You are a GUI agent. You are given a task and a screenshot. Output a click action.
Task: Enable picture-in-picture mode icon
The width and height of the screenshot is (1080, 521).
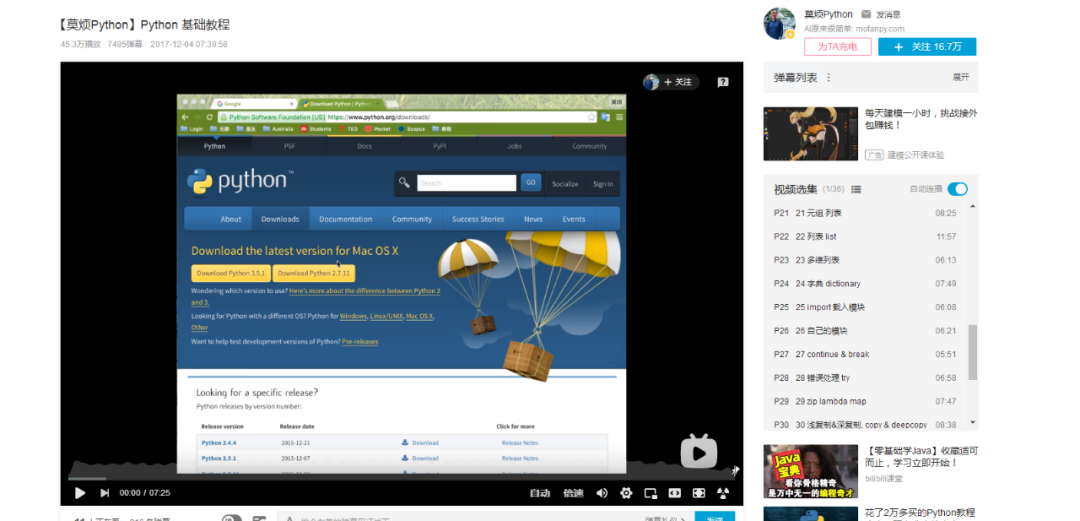650,493
